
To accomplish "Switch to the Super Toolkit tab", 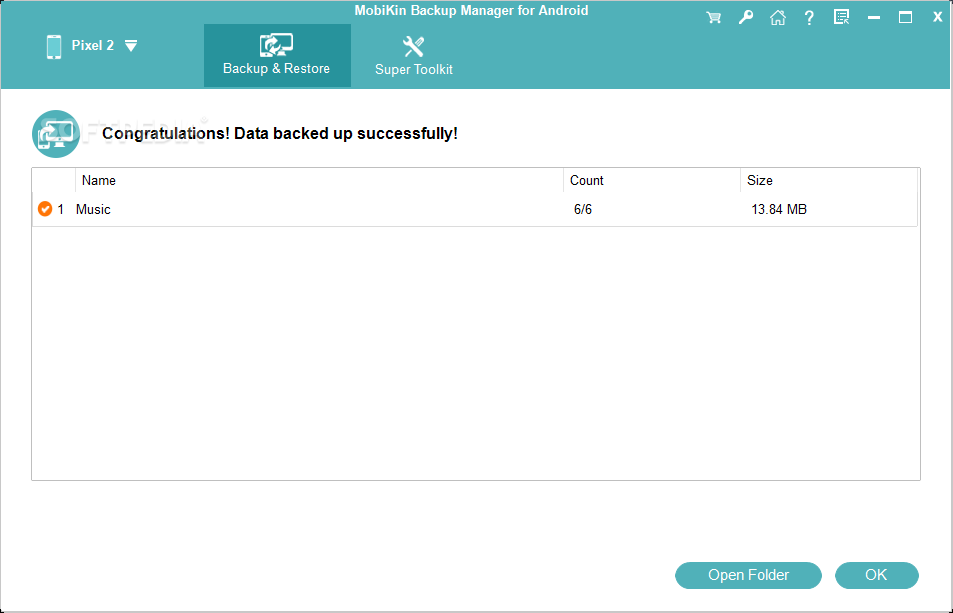I will coord(414,55).
